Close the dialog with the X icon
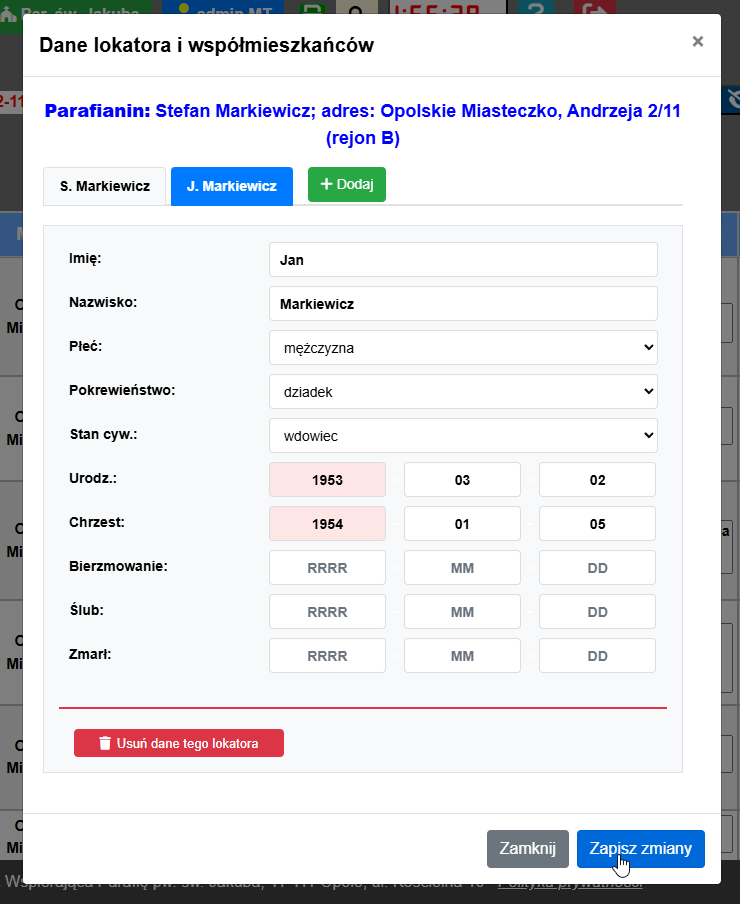740x904 pixels. coord(697,41)
